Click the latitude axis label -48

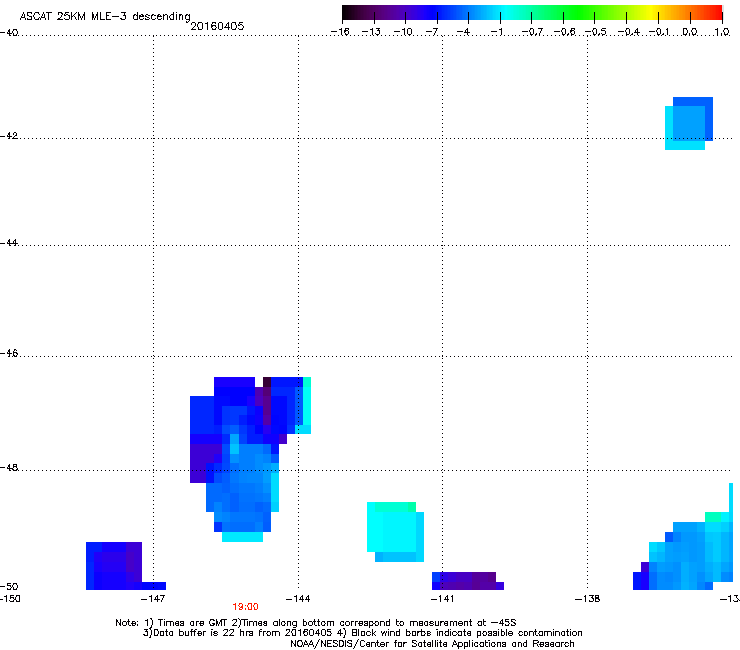tap(9, 467)
